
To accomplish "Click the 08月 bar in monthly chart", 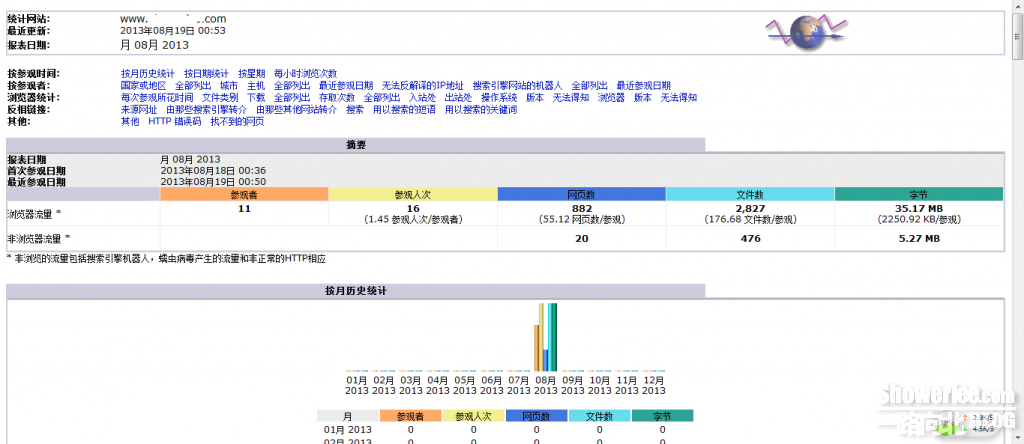I will [545, 338].
